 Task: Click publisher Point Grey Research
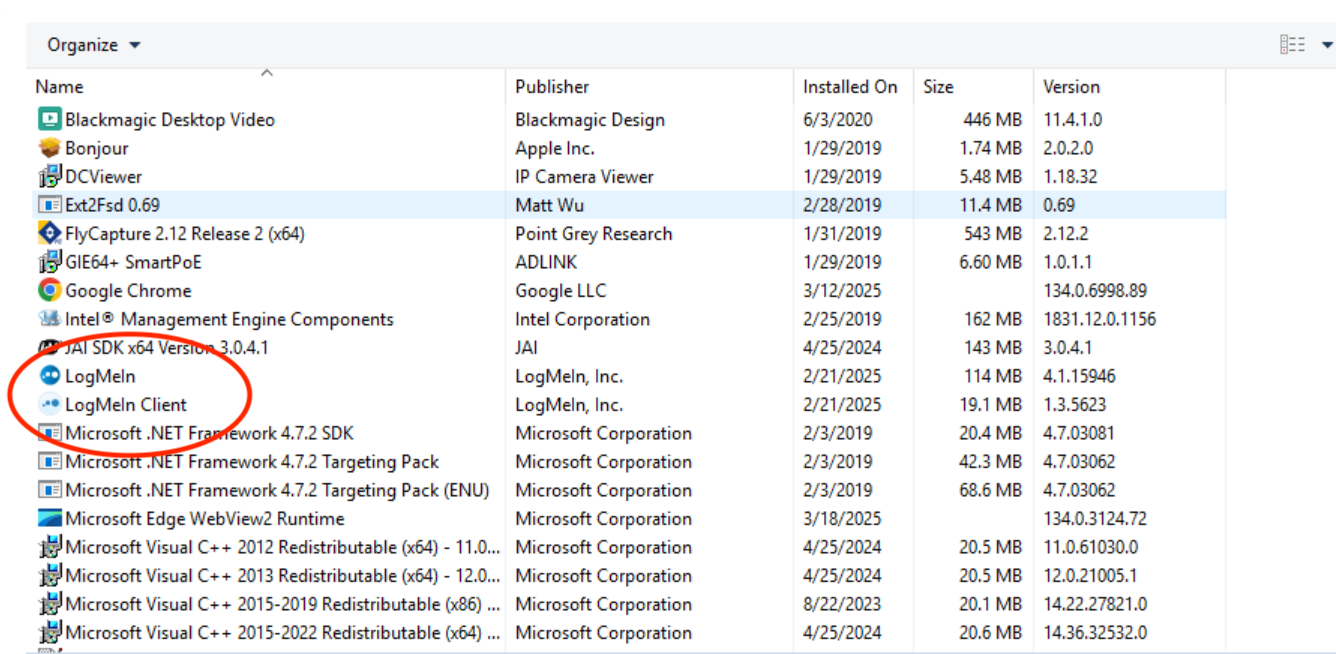(x=594, y=233)
